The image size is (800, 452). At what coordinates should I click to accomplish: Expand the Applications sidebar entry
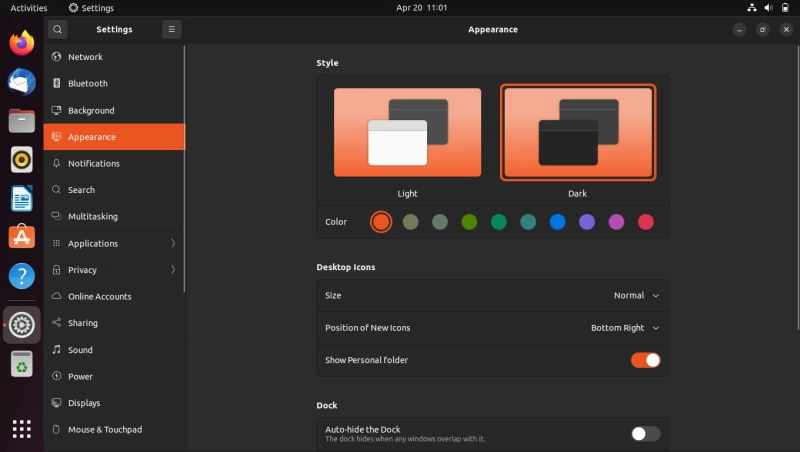(x=114, y=243)
